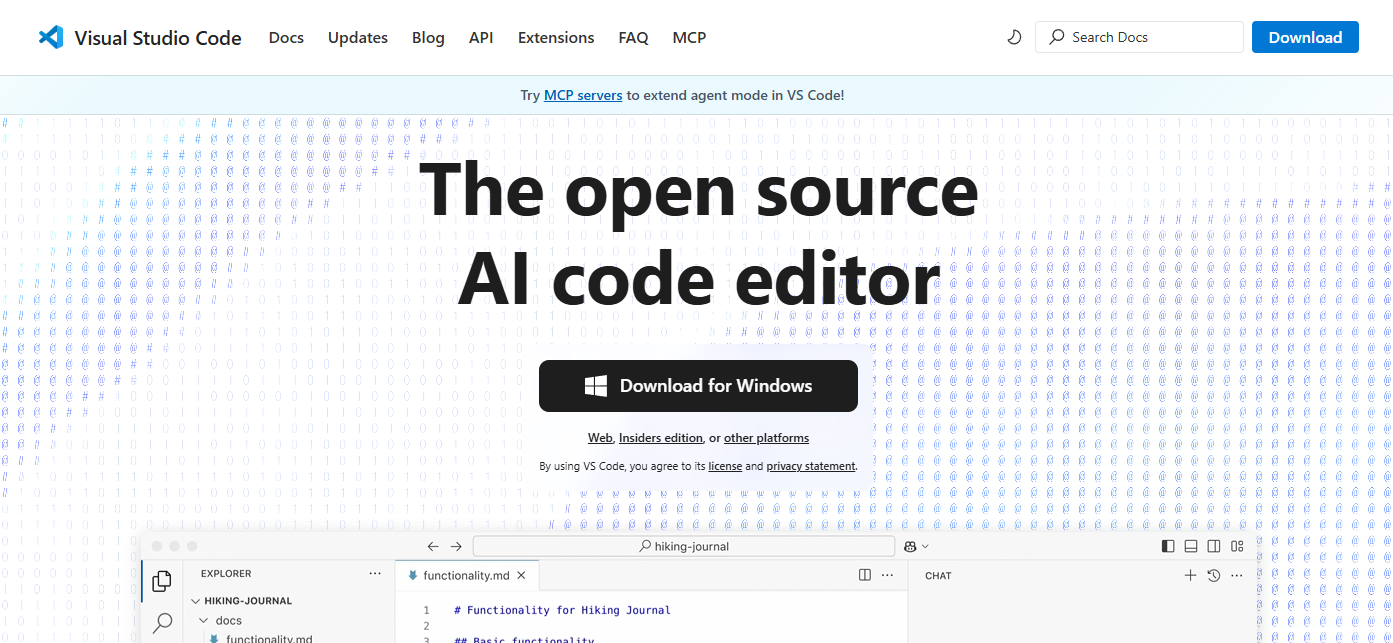Click the Visual Studio Code logo icon

pyautogui.click(x=50, y=38)
